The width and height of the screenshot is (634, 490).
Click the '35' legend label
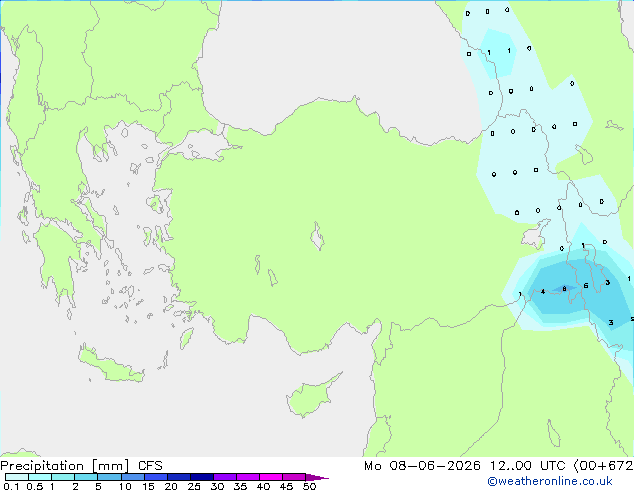(x=240, y=486)
